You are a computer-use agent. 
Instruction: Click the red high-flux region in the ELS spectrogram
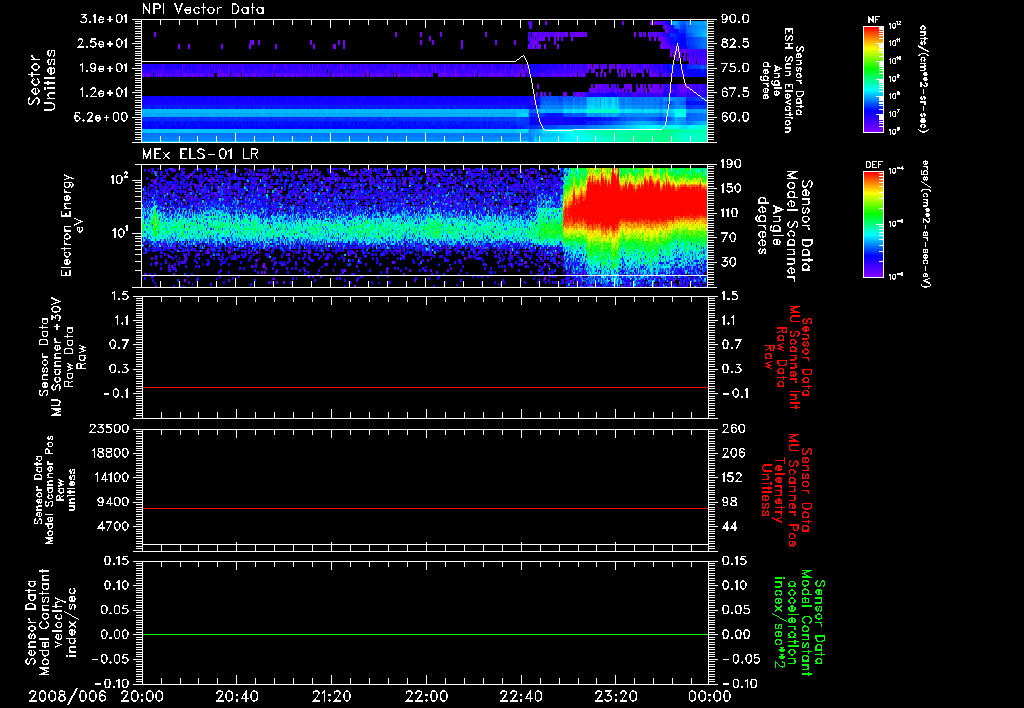[630, 205]
